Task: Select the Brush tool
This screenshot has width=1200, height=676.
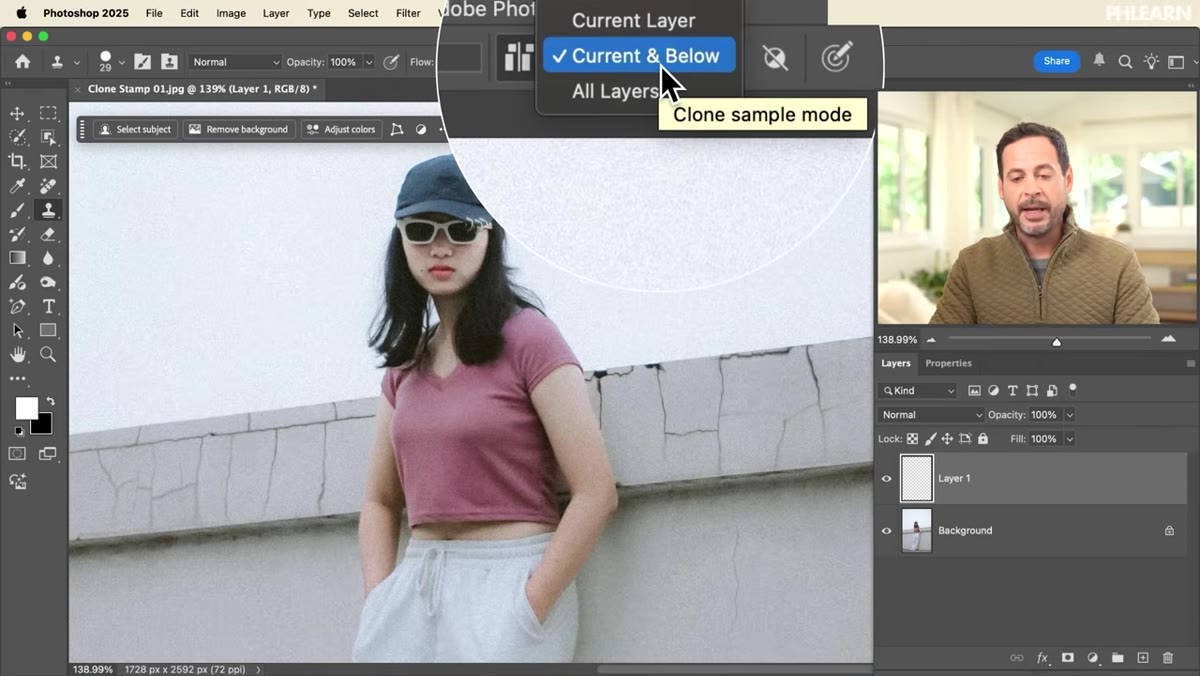Action: click(17, 210)
